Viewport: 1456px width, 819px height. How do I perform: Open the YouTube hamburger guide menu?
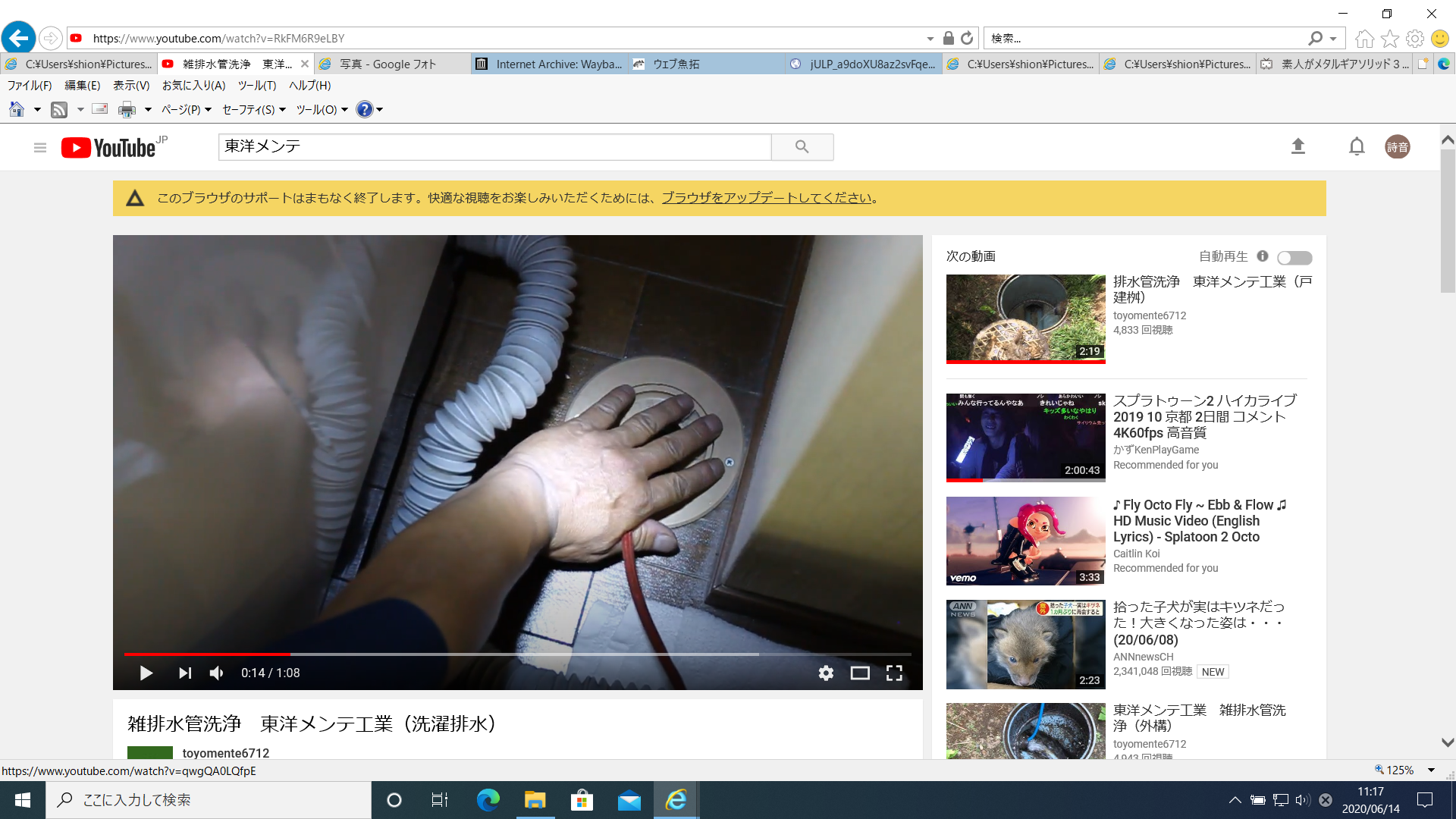click(40, 148)
